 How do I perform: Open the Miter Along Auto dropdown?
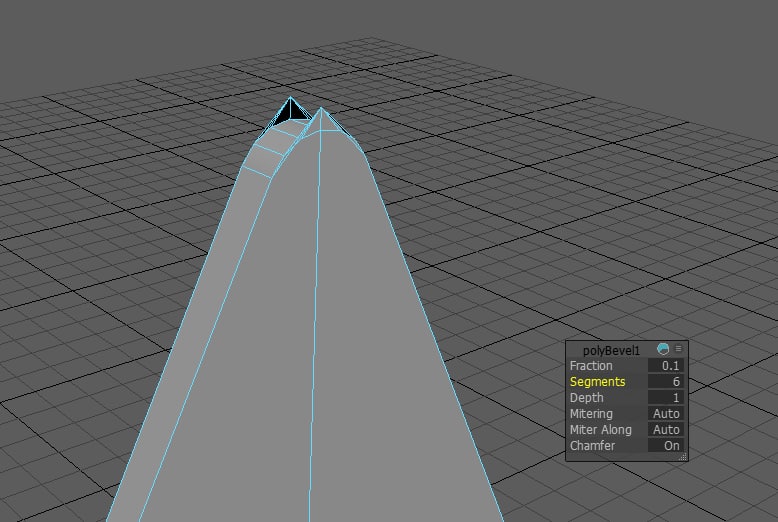point(666,430)
